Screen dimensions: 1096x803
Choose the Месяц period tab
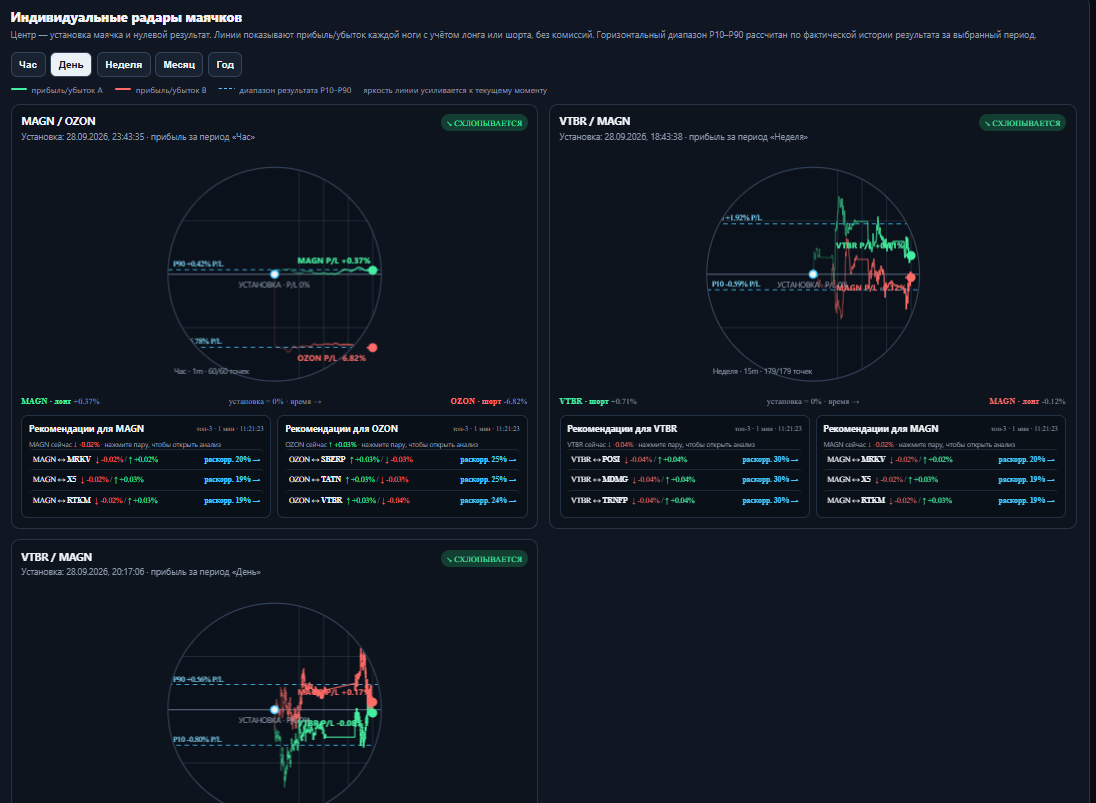tap(179, 64)
